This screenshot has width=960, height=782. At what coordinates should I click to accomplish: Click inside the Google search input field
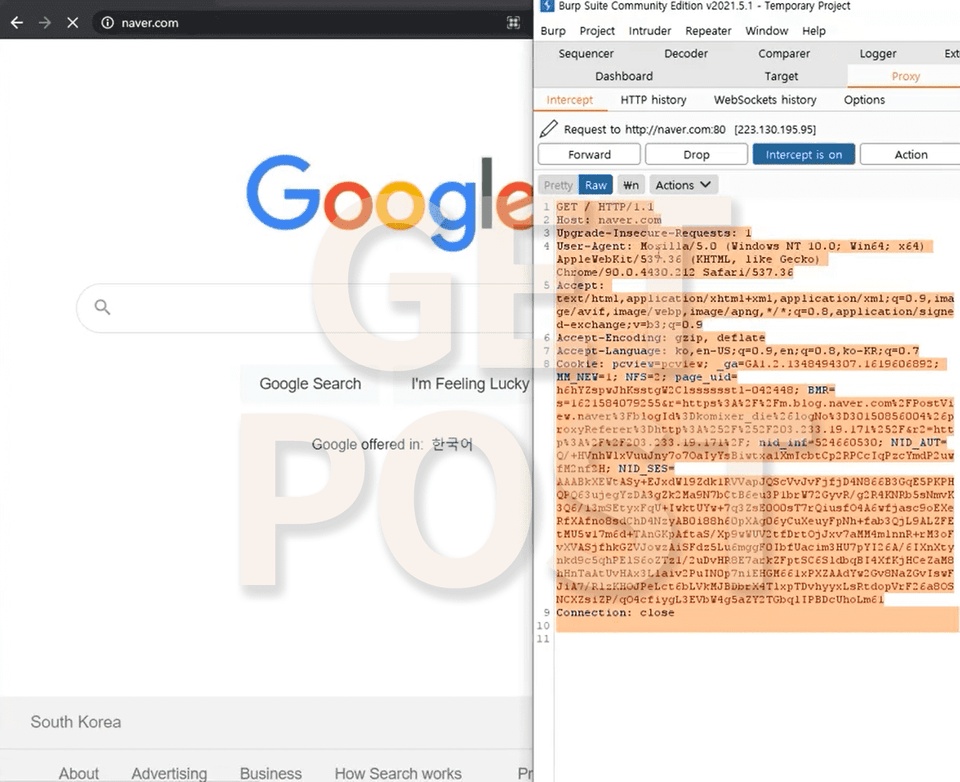pyautogui.click(x=306, y=307)
